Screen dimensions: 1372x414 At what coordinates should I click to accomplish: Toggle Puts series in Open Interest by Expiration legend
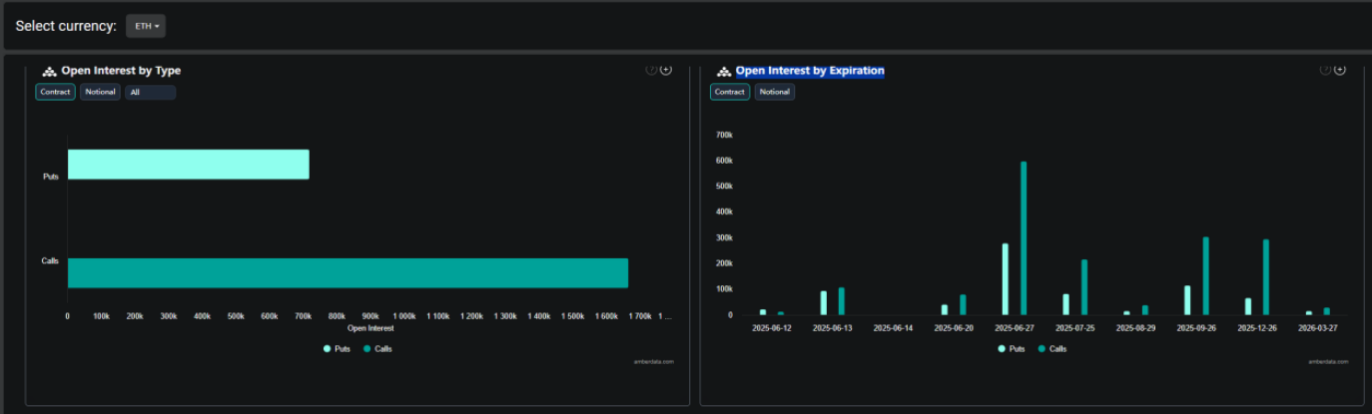point(1012,349)
